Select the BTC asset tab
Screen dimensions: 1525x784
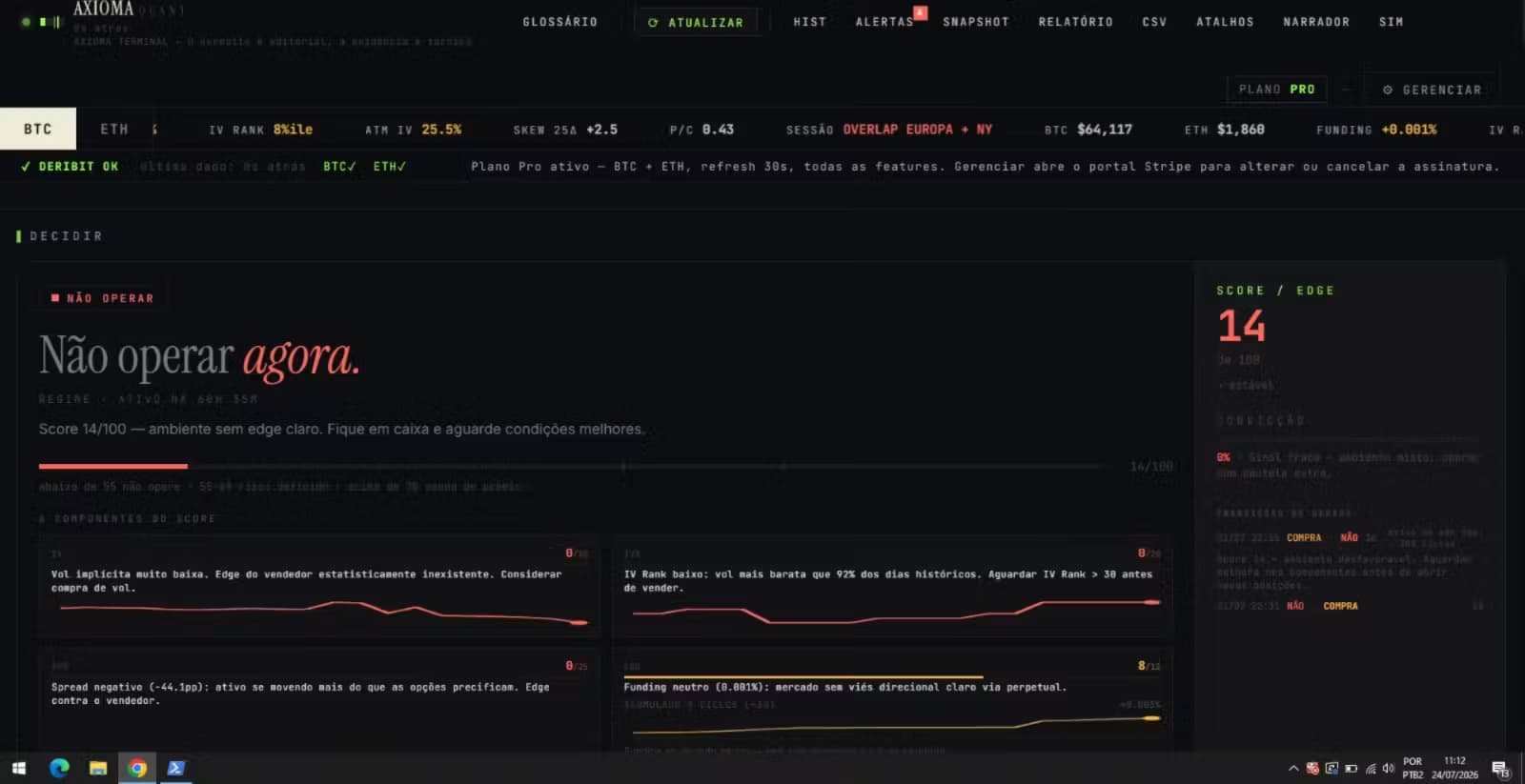[x=38, y=129]
